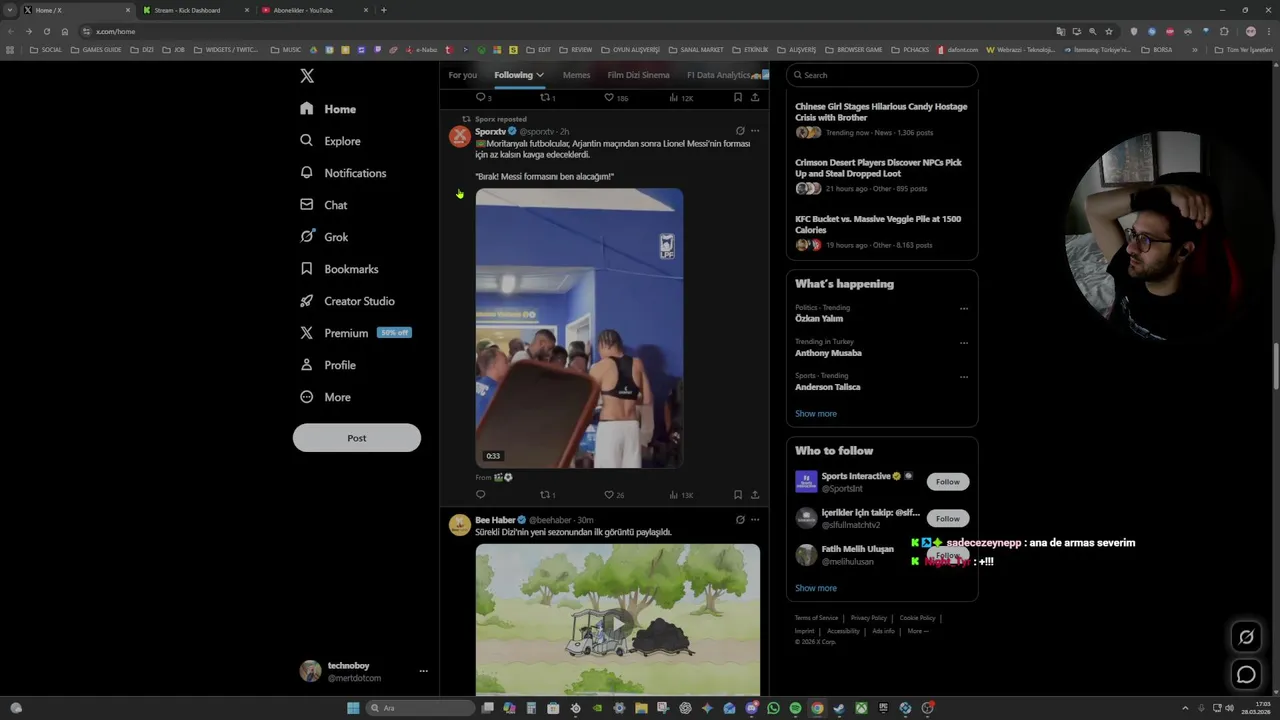
Task: Open options for the Anderson Talisca trend
Action: pos(964,377)
